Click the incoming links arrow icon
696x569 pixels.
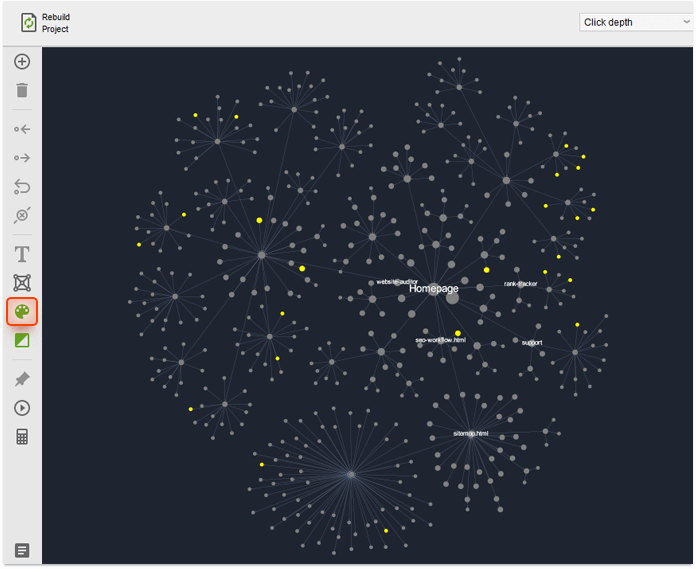(x=22, y=129)
